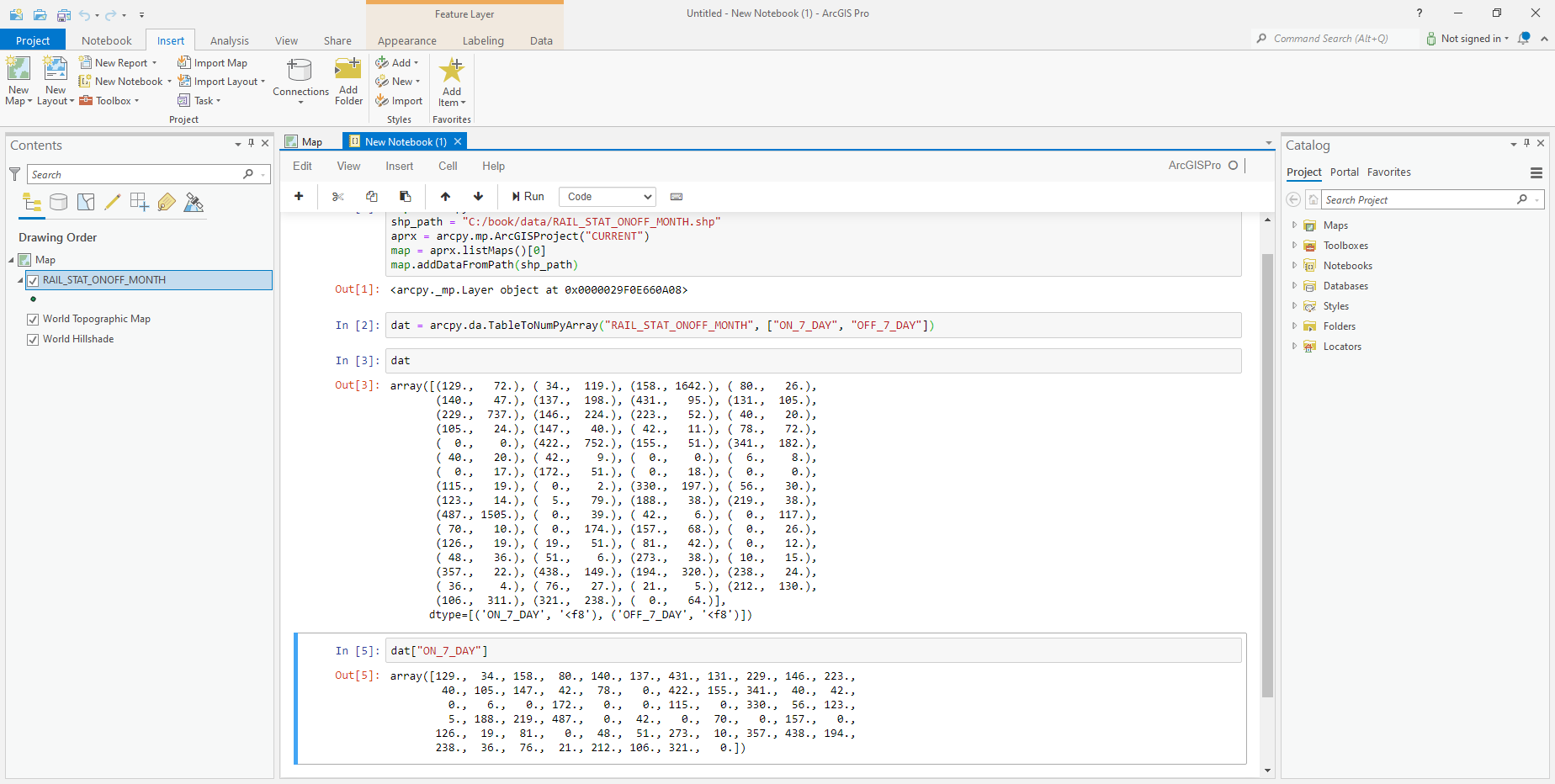This screenshot has height=784, width=1555.
Task: Open List By Labeling view in Contents
Action: click(x=167, y=202)
